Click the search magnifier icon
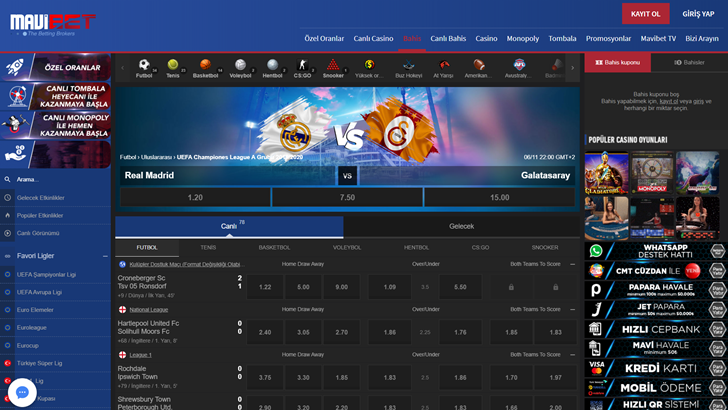This screenshot has width=728, height=410. pos(7,179)
